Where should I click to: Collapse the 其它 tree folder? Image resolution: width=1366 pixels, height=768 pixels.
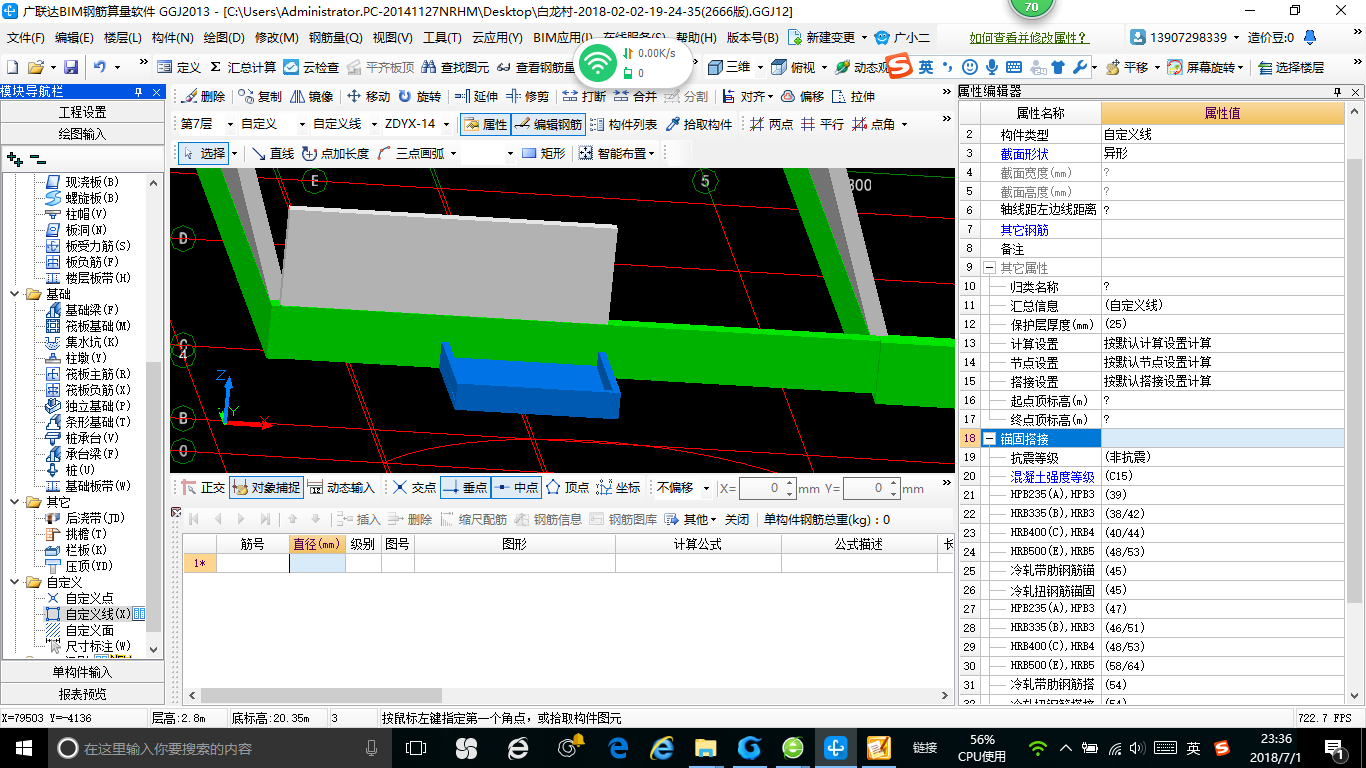click(15, 502)
